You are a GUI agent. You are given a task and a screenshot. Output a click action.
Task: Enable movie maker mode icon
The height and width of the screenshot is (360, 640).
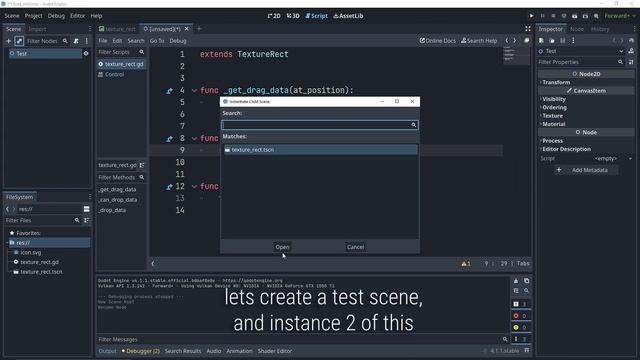(x=596, y=16)
